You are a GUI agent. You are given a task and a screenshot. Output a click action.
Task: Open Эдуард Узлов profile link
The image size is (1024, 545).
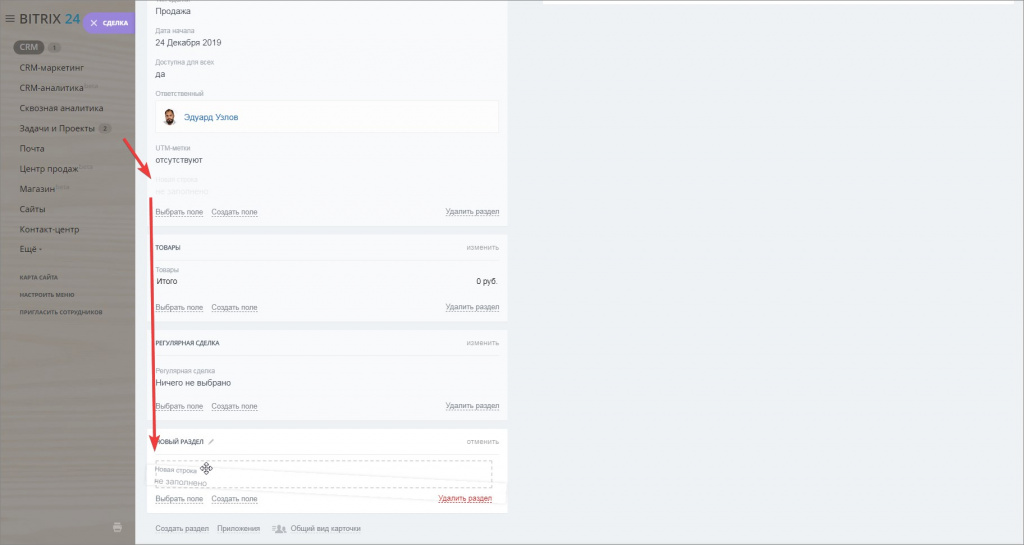tap(211, 117)
